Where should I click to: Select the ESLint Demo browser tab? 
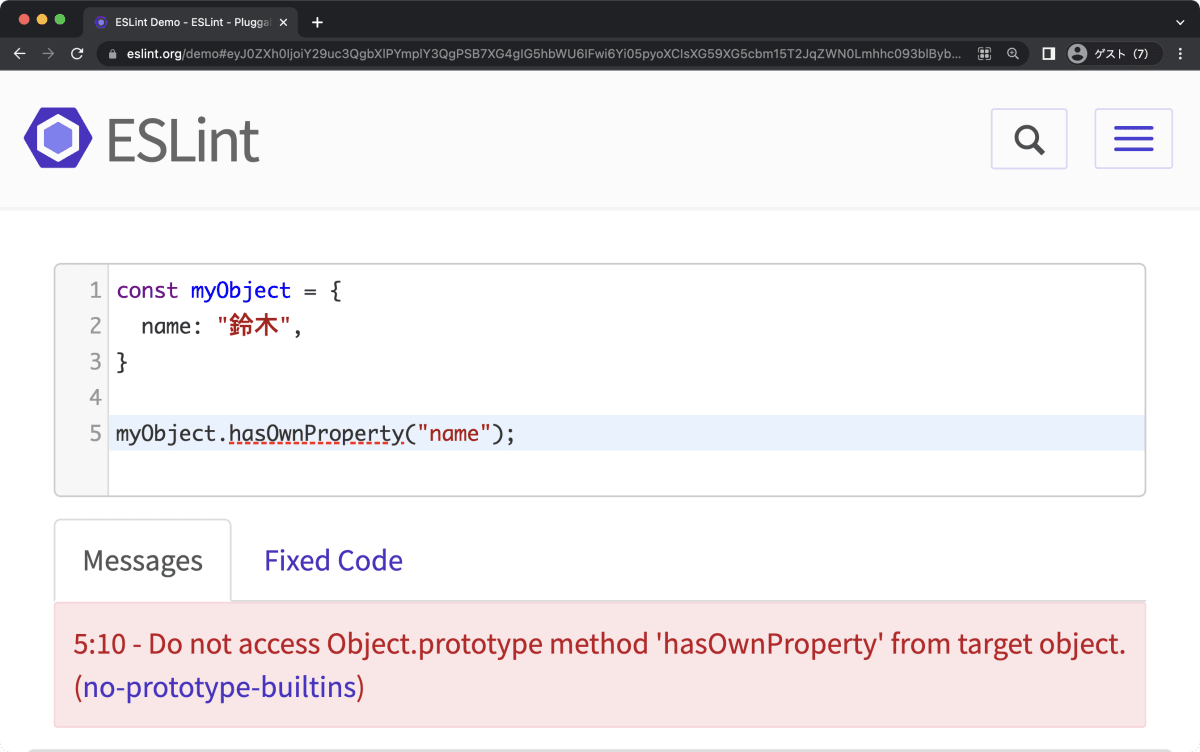click(x=190, y=21)
